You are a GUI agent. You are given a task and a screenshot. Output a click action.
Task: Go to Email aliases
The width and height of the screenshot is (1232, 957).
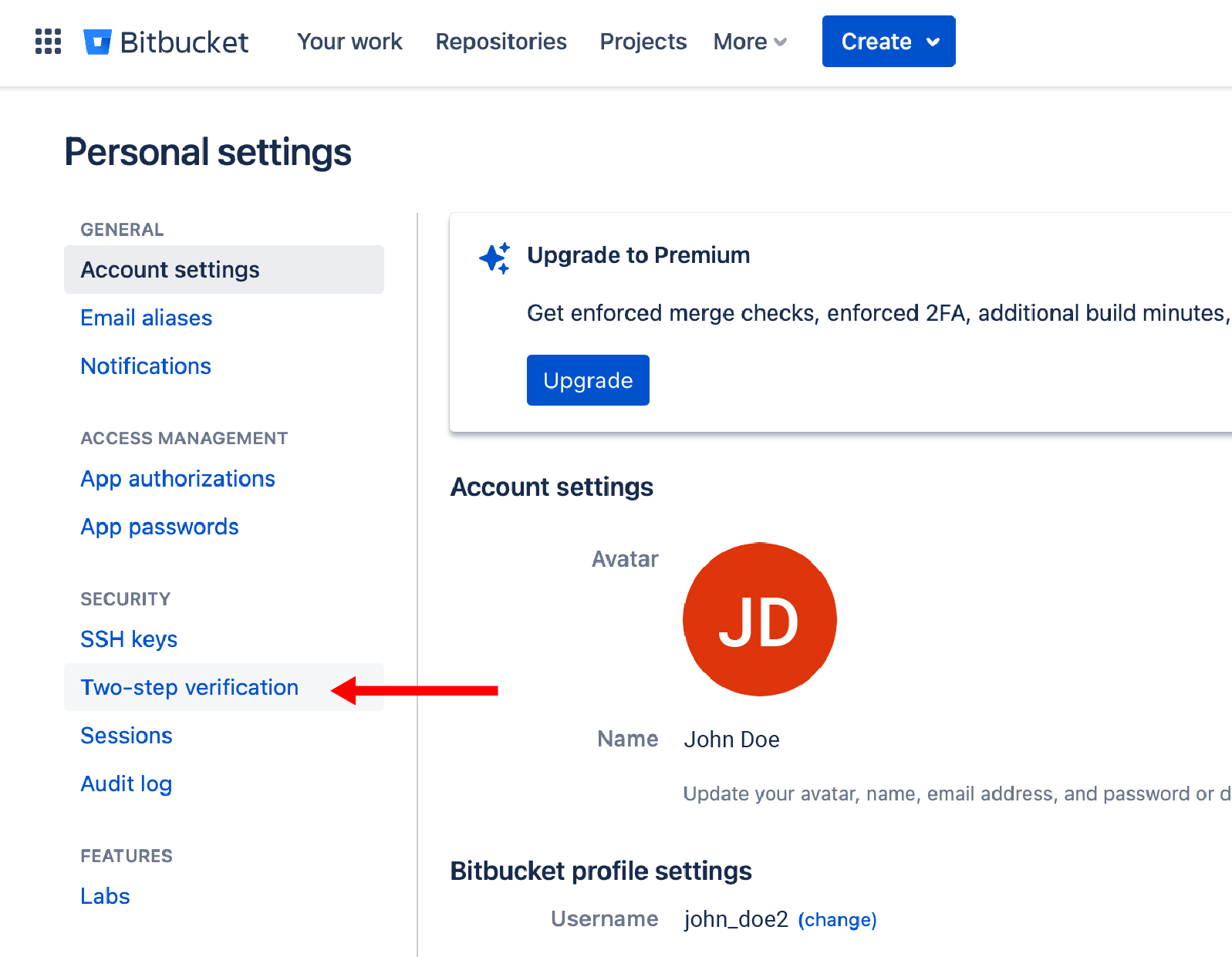(147, 318)
